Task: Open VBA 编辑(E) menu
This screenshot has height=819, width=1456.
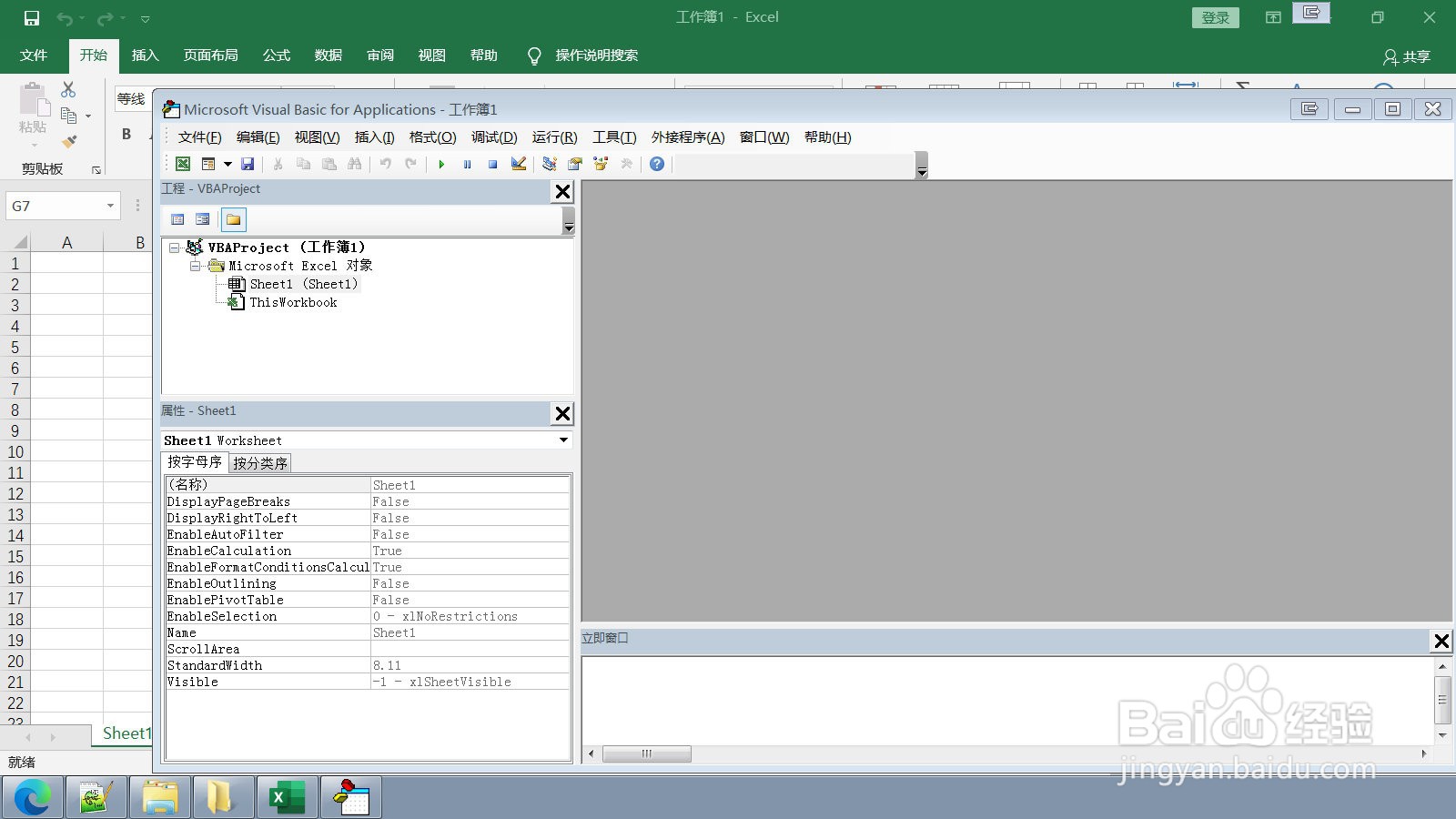Action: point(258,137)
